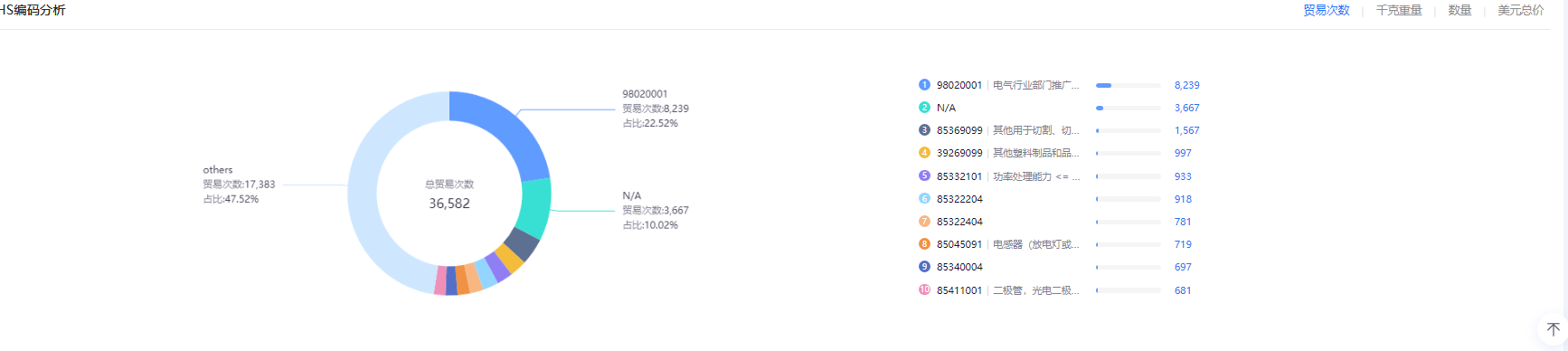Screen dimensions: 1568x351
Task: Switch to the 千克重量 tab
Action: tap(1399, 11)
